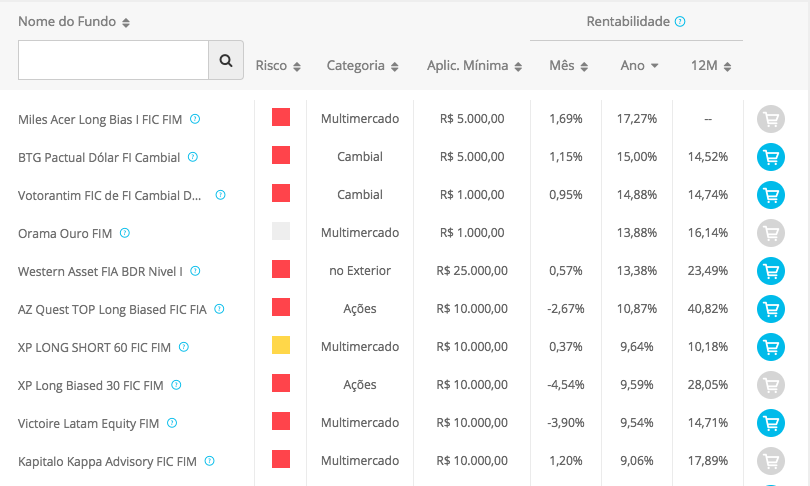
Task: Open AZ Quest TOP Long Biased fund
Action: click(112, 309)
